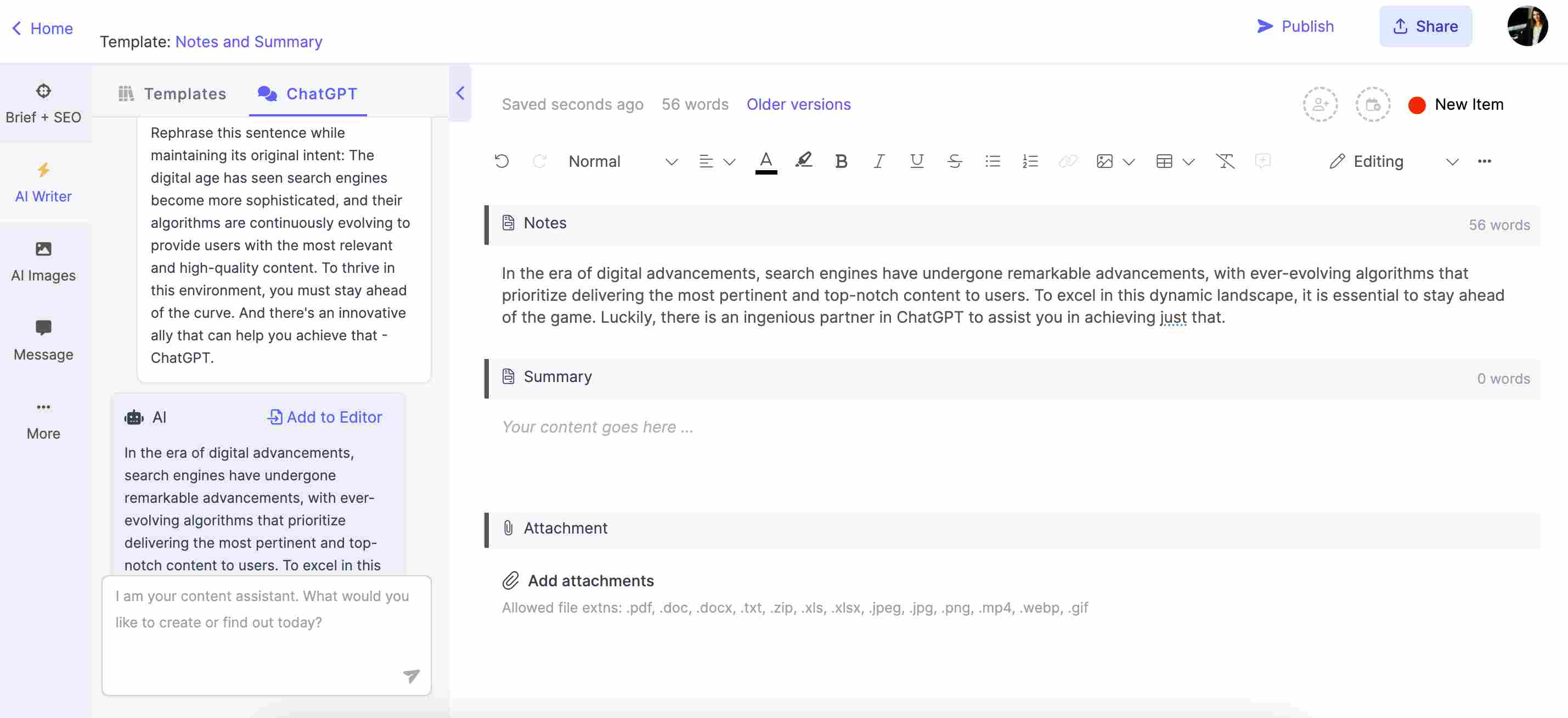Click the Add to Editor button
The width and height of the screenshot is (1568, 718).
[x=323, y=416]
